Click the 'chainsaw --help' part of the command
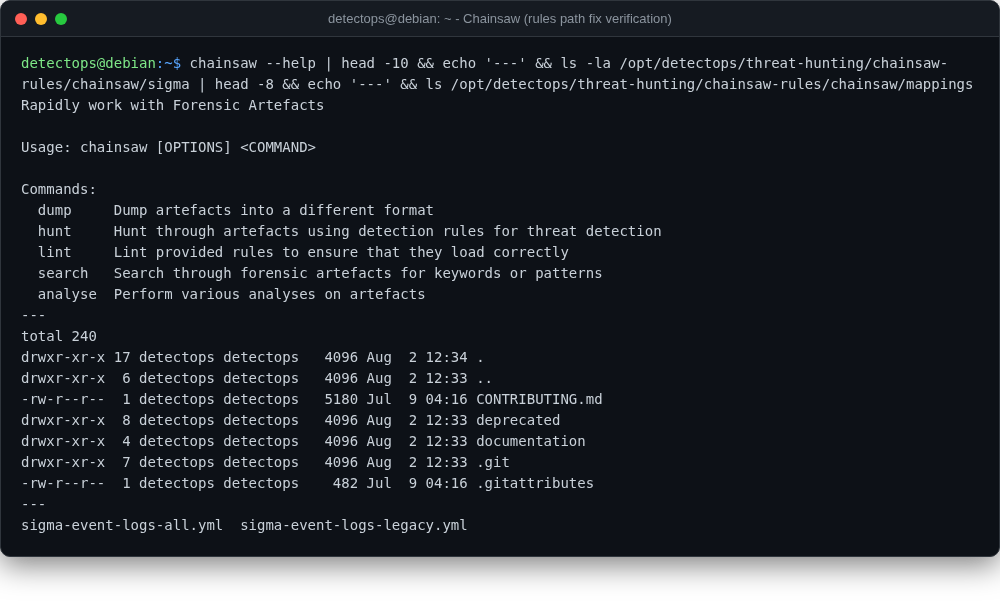The width and height of the screenshot is (1000, 615). (x=253, y=63)
